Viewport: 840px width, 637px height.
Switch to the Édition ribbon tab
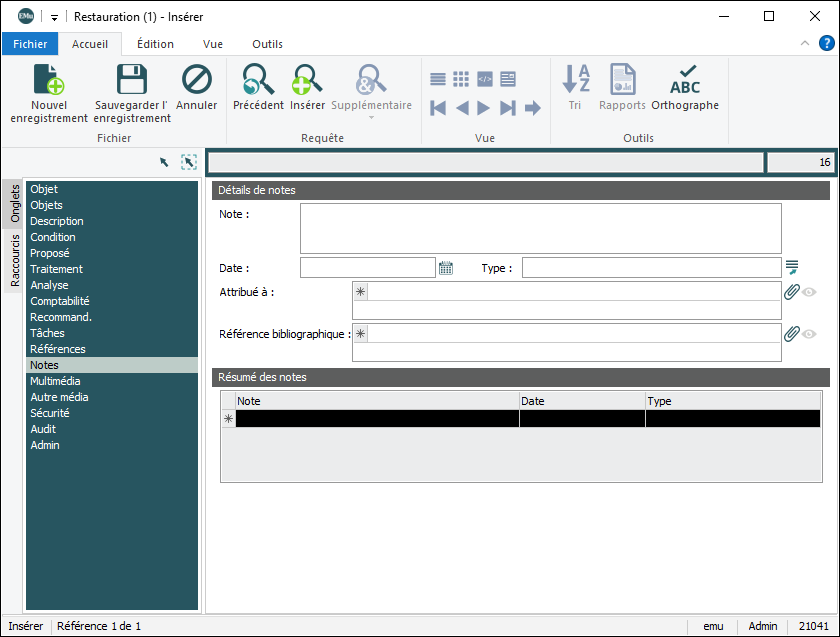[155, 44]
